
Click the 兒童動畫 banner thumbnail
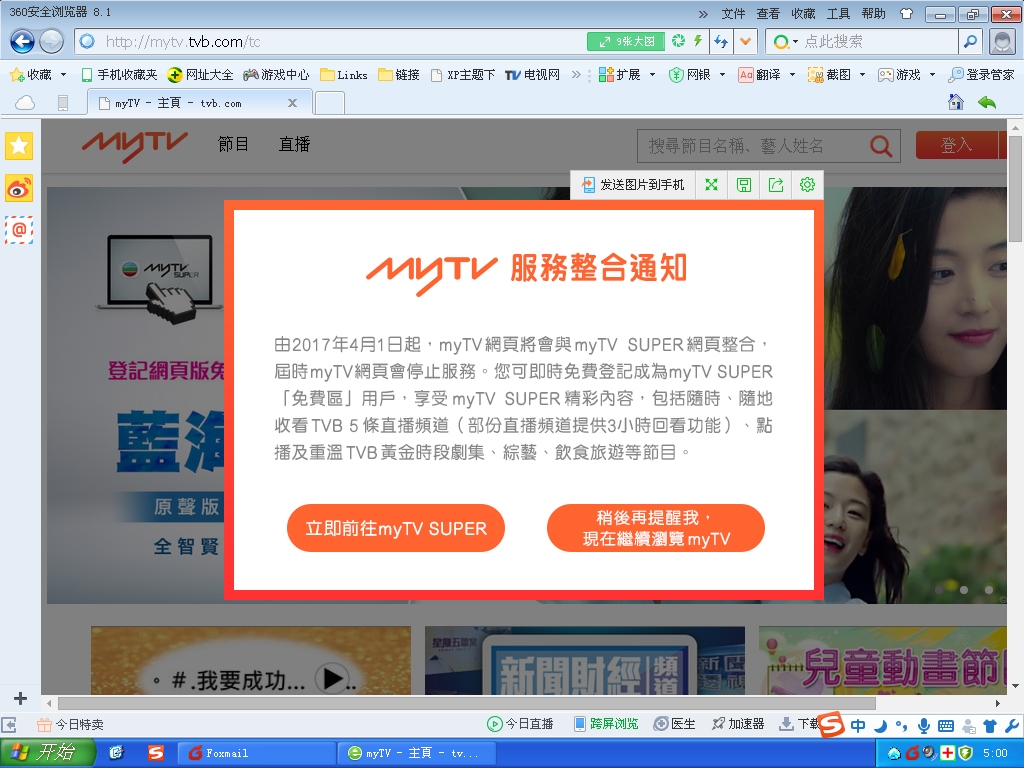pos(882,660)
